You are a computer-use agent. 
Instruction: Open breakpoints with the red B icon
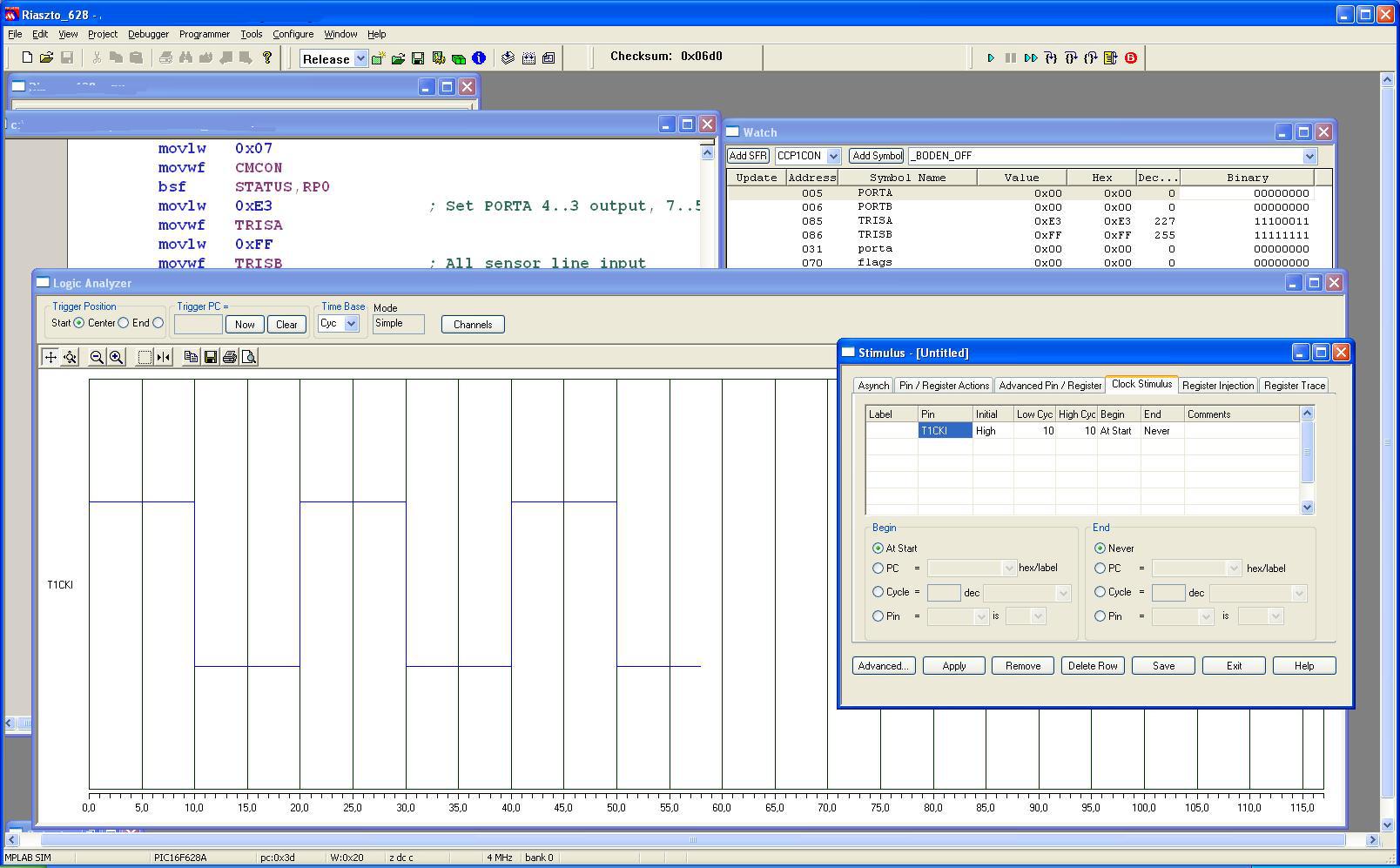(1131, 58)
